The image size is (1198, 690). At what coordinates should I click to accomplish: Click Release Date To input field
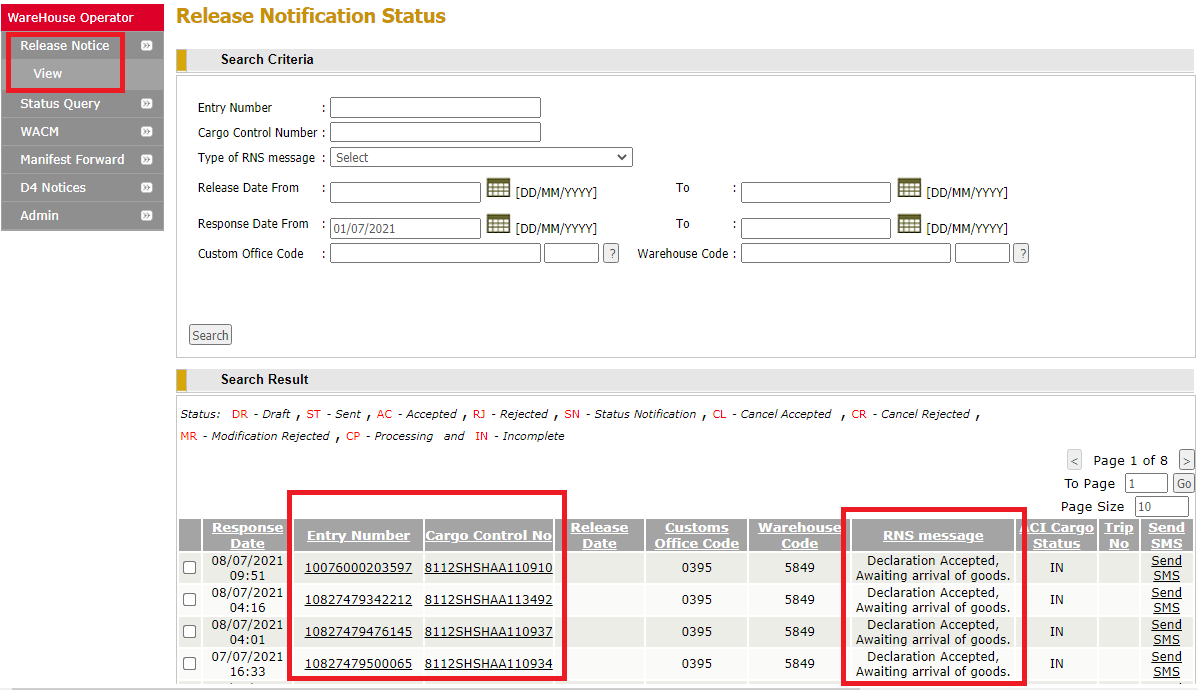click(x=816, y=192)
